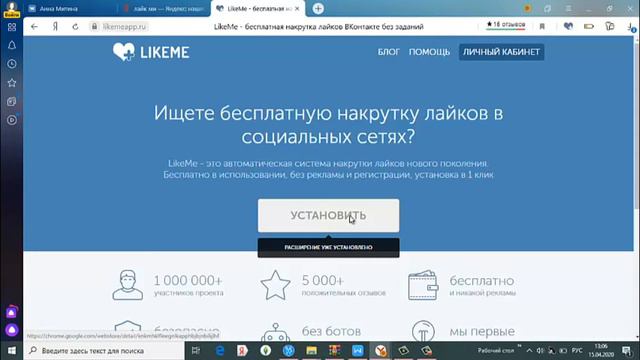Click the wallet icon next to бесплатно
This screenshot has width=640, height=360.
(423, 285)
